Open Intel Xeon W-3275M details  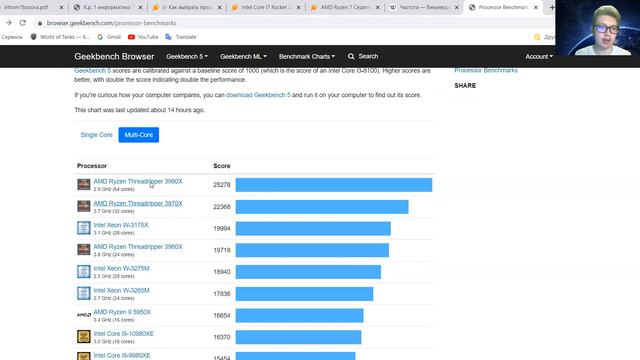[121, 268]
